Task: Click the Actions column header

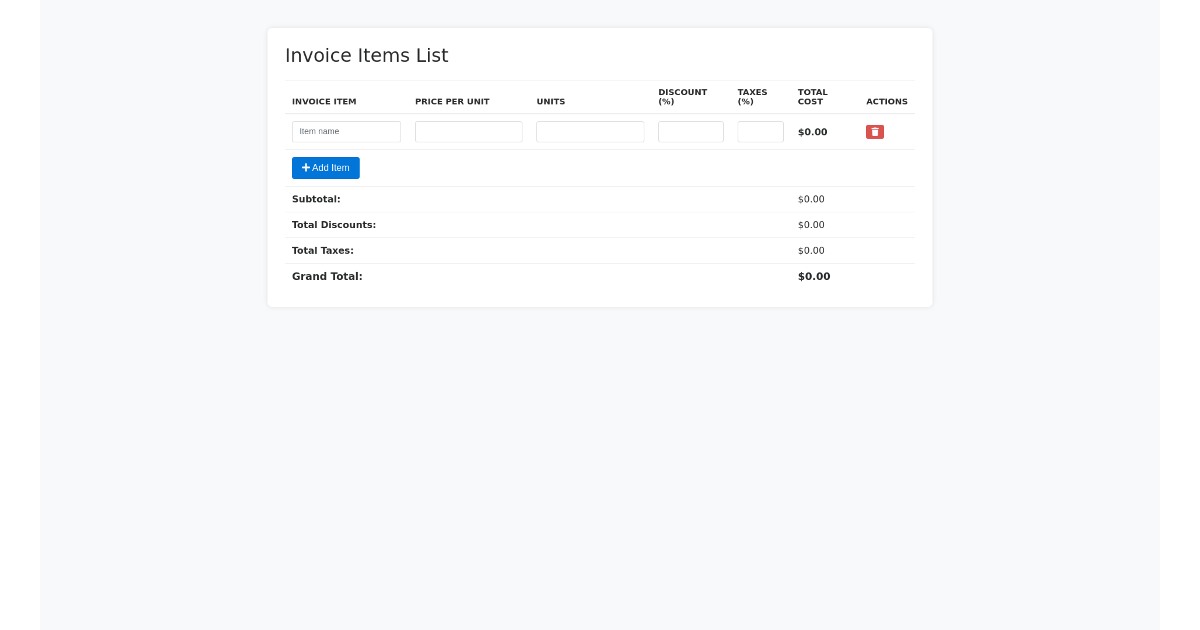Action: tap(886, 102)
